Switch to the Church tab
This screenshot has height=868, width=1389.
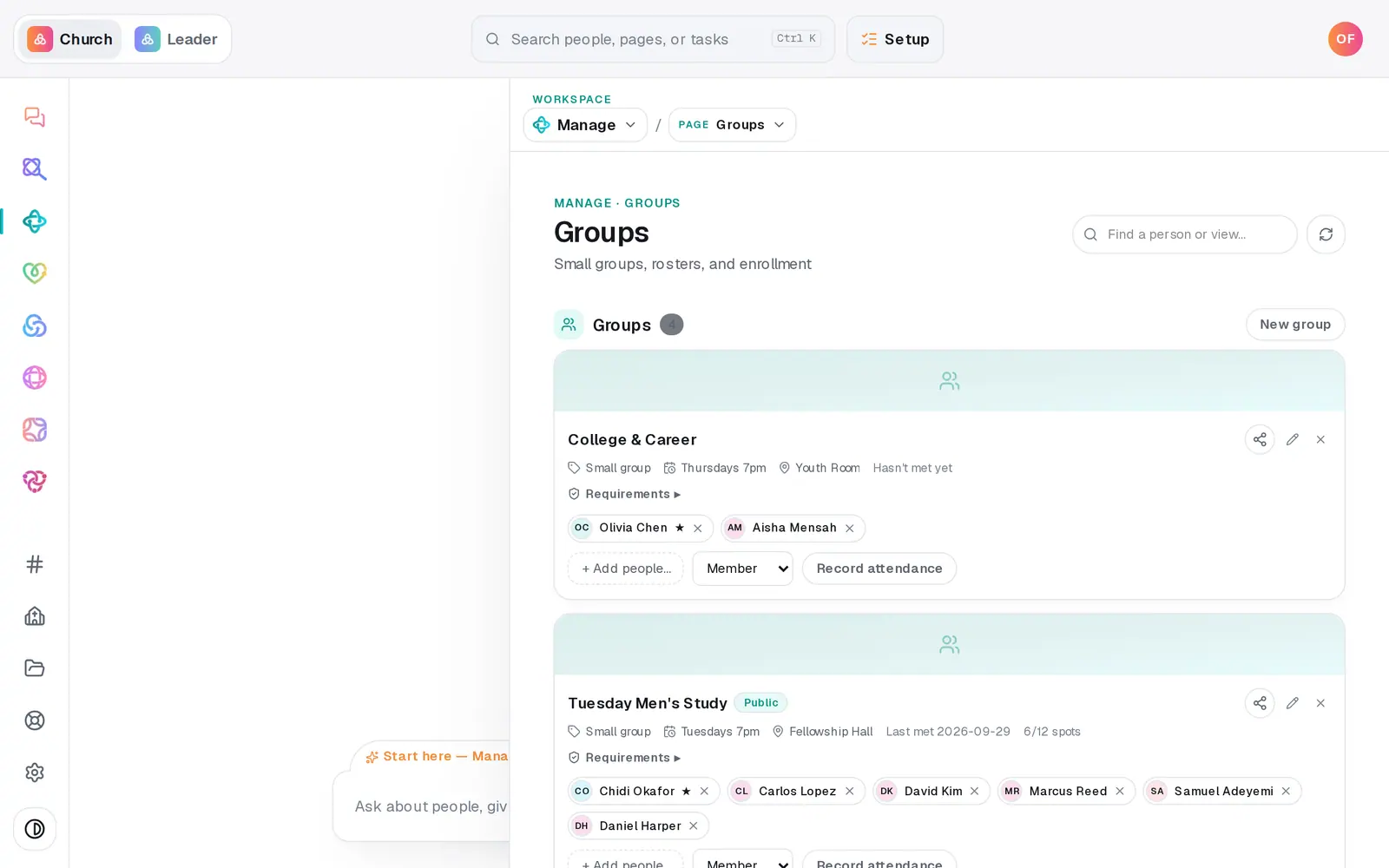(70, 39)
